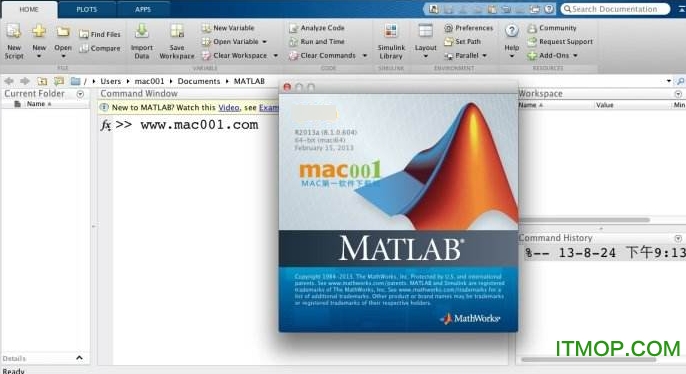
Task: Click the help icon in the quick access toolbar
Action: pyautogui.click(x=549, y=9)
